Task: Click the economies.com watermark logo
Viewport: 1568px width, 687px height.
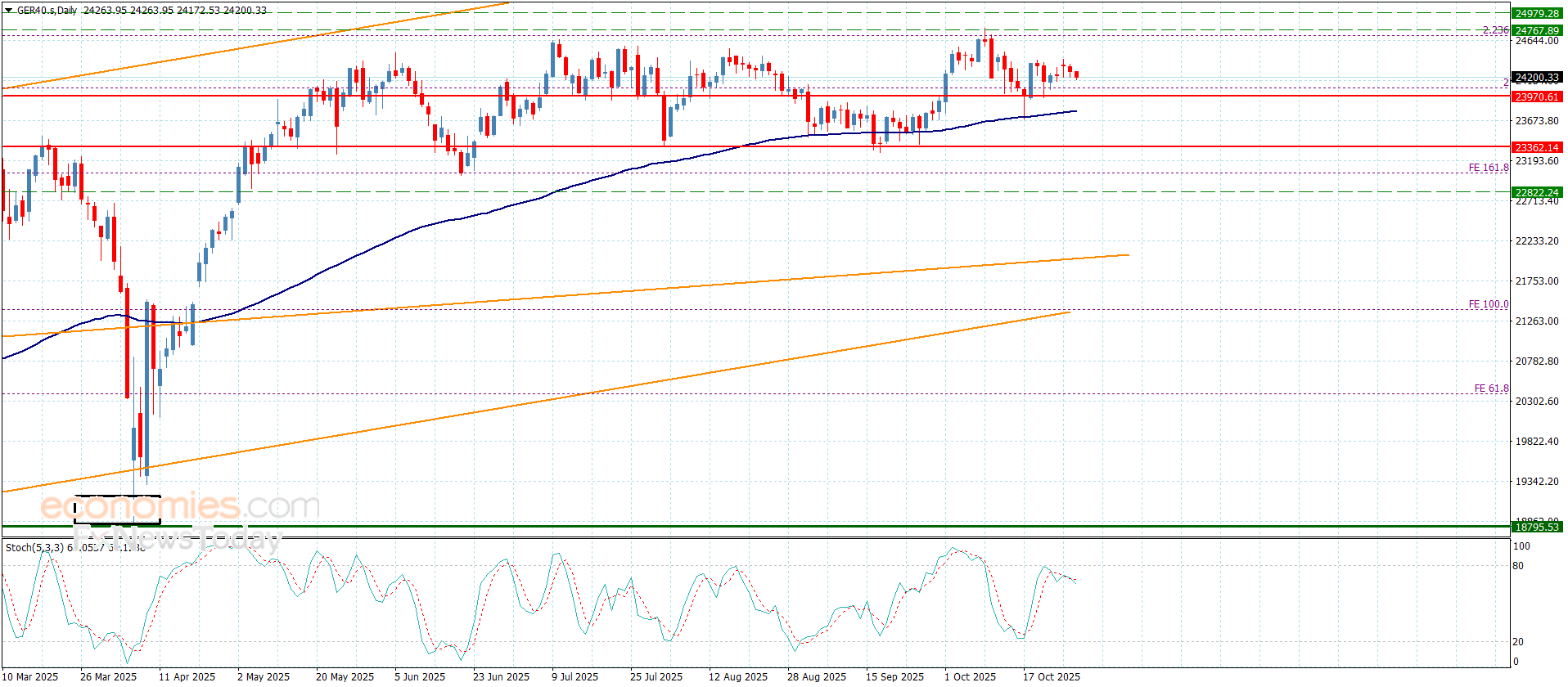Action: [x=180, y=506]
